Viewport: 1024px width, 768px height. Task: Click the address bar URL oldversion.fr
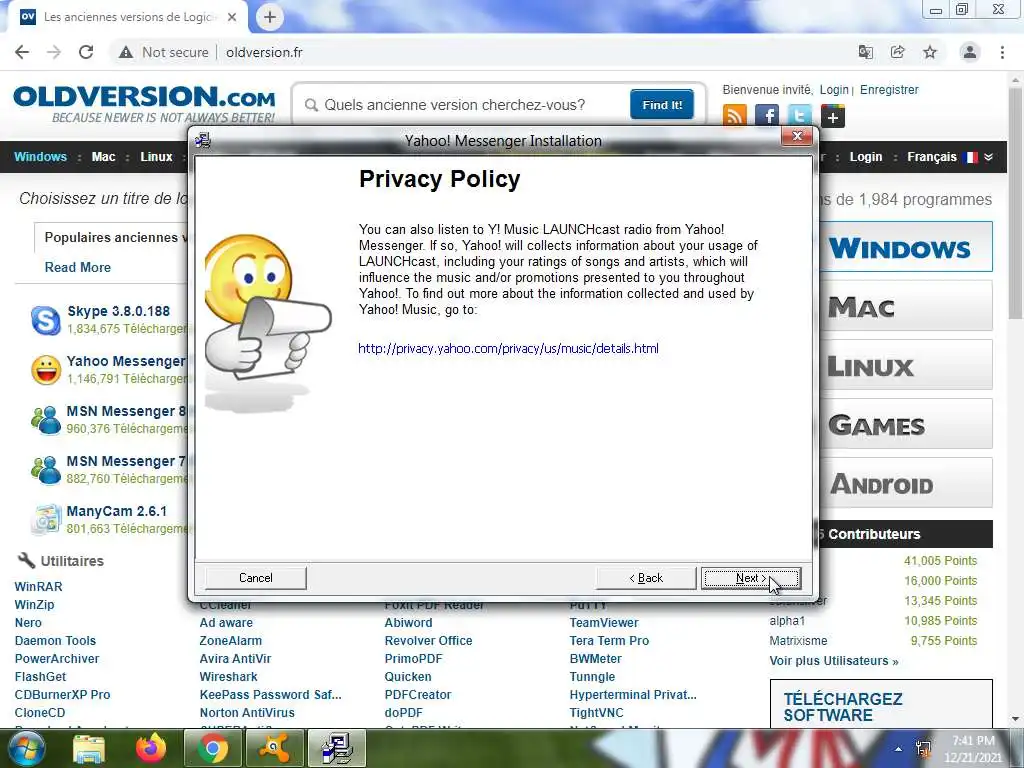(264, 52)
